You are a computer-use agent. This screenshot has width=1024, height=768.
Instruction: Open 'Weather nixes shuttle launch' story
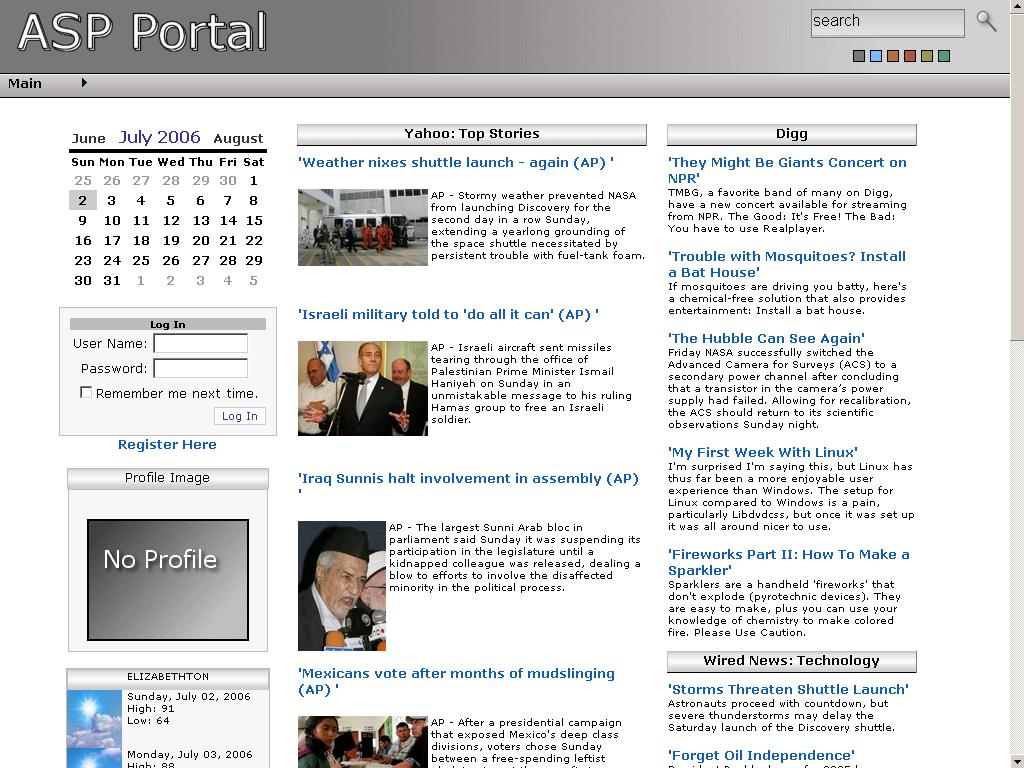coord(455,163)
